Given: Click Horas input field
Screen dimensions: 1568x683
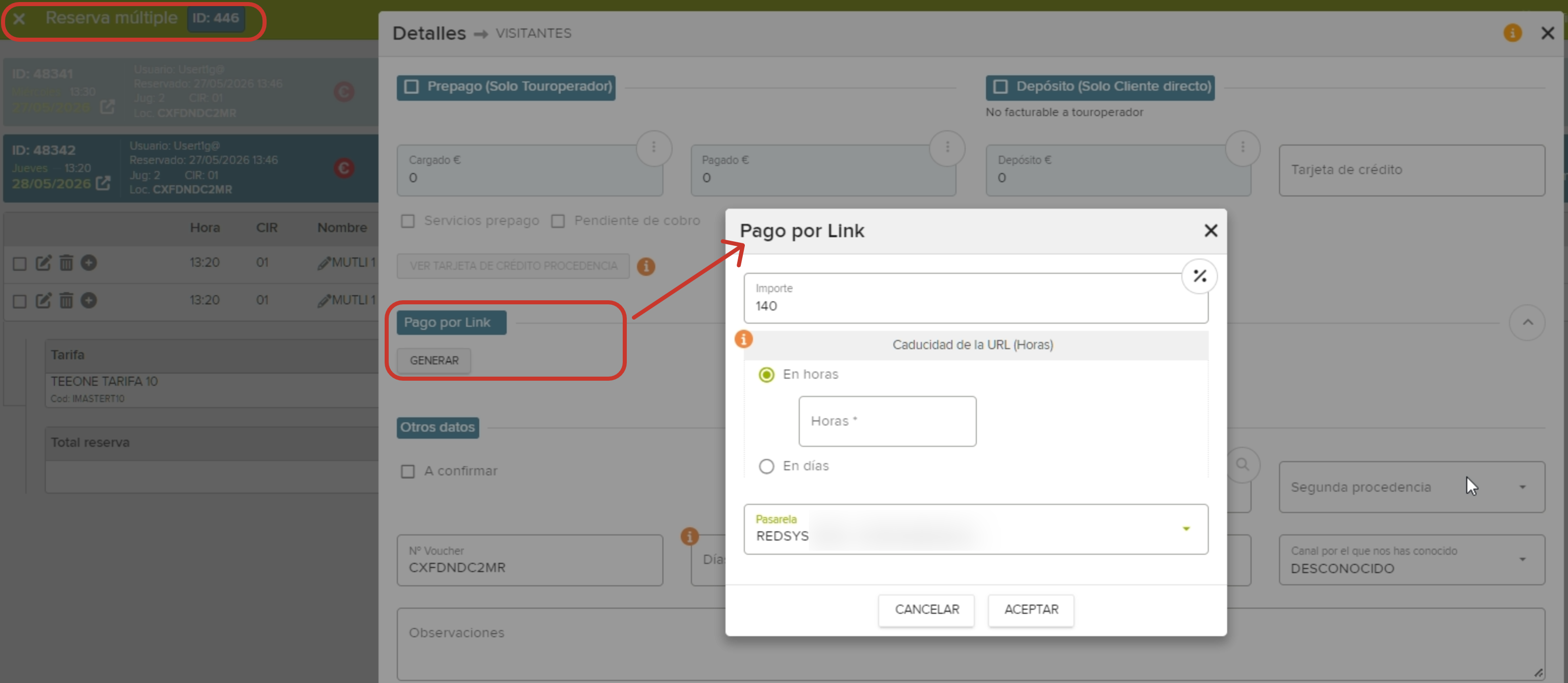Looking at the screenshot, I should (x=887, y=421).
